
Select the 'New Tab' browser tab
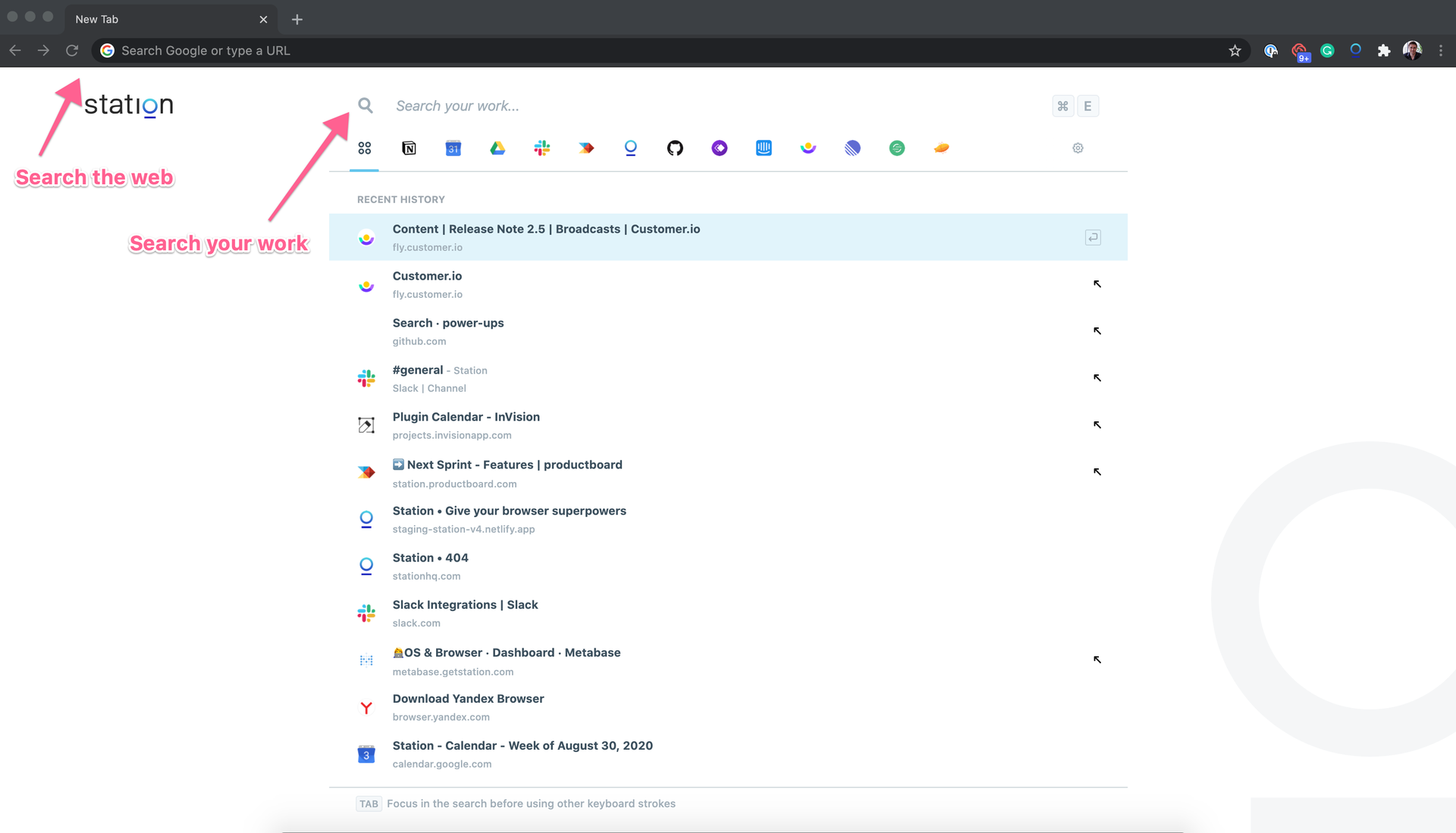coord(171,19)
